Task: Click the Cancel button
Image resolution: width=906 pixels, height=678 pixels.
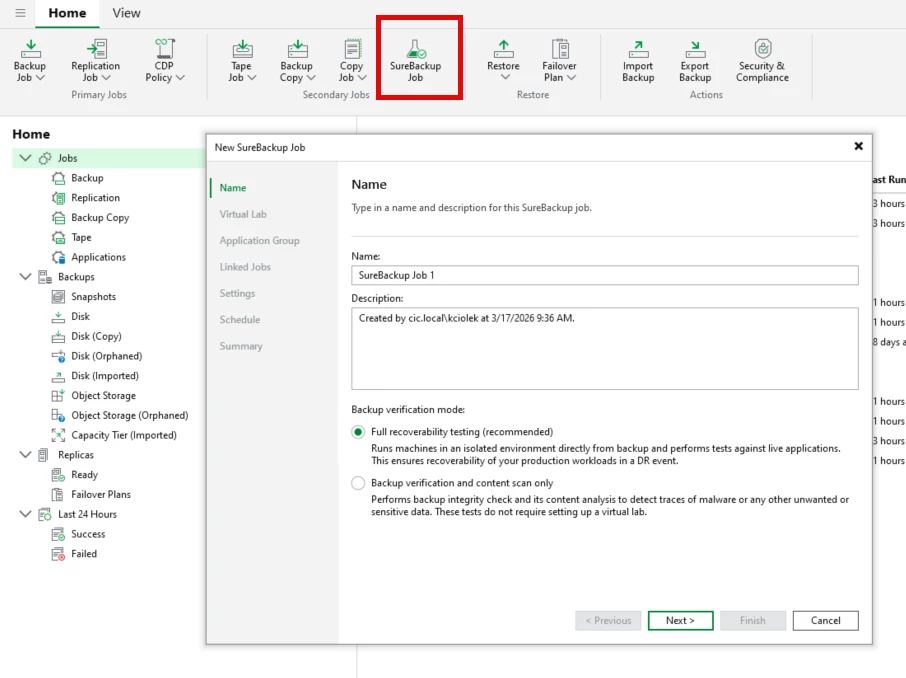Action: [825, 620]
